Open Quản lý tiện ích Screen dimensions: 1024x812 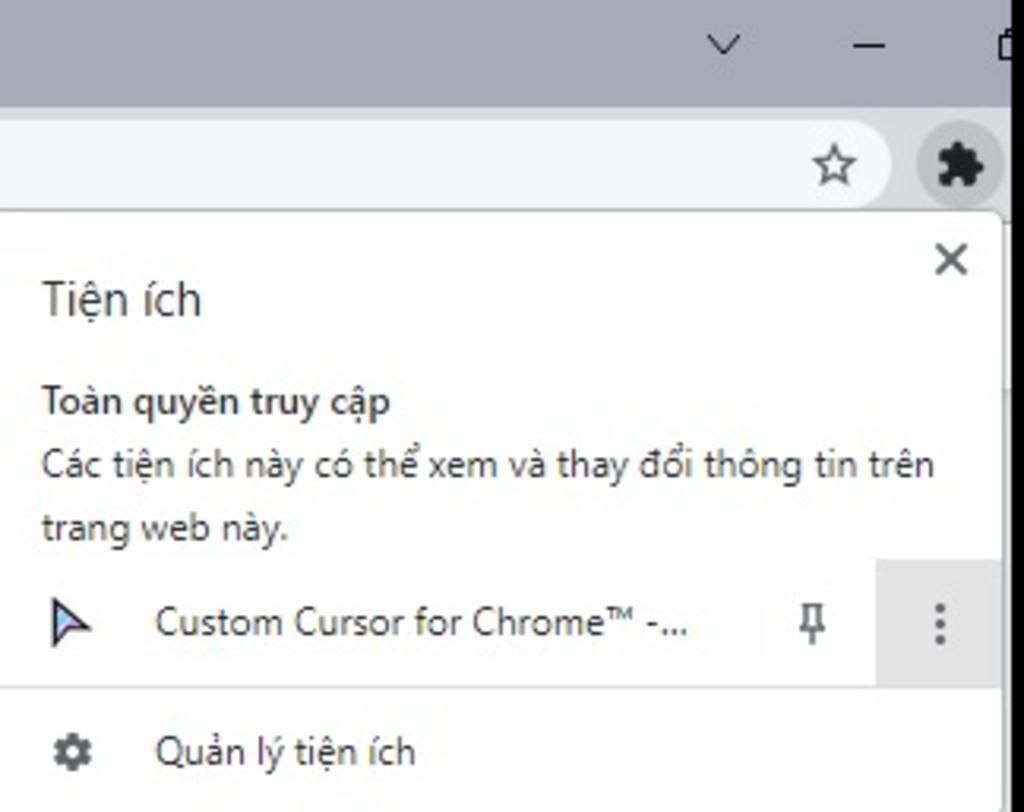(x=285, y=752)
